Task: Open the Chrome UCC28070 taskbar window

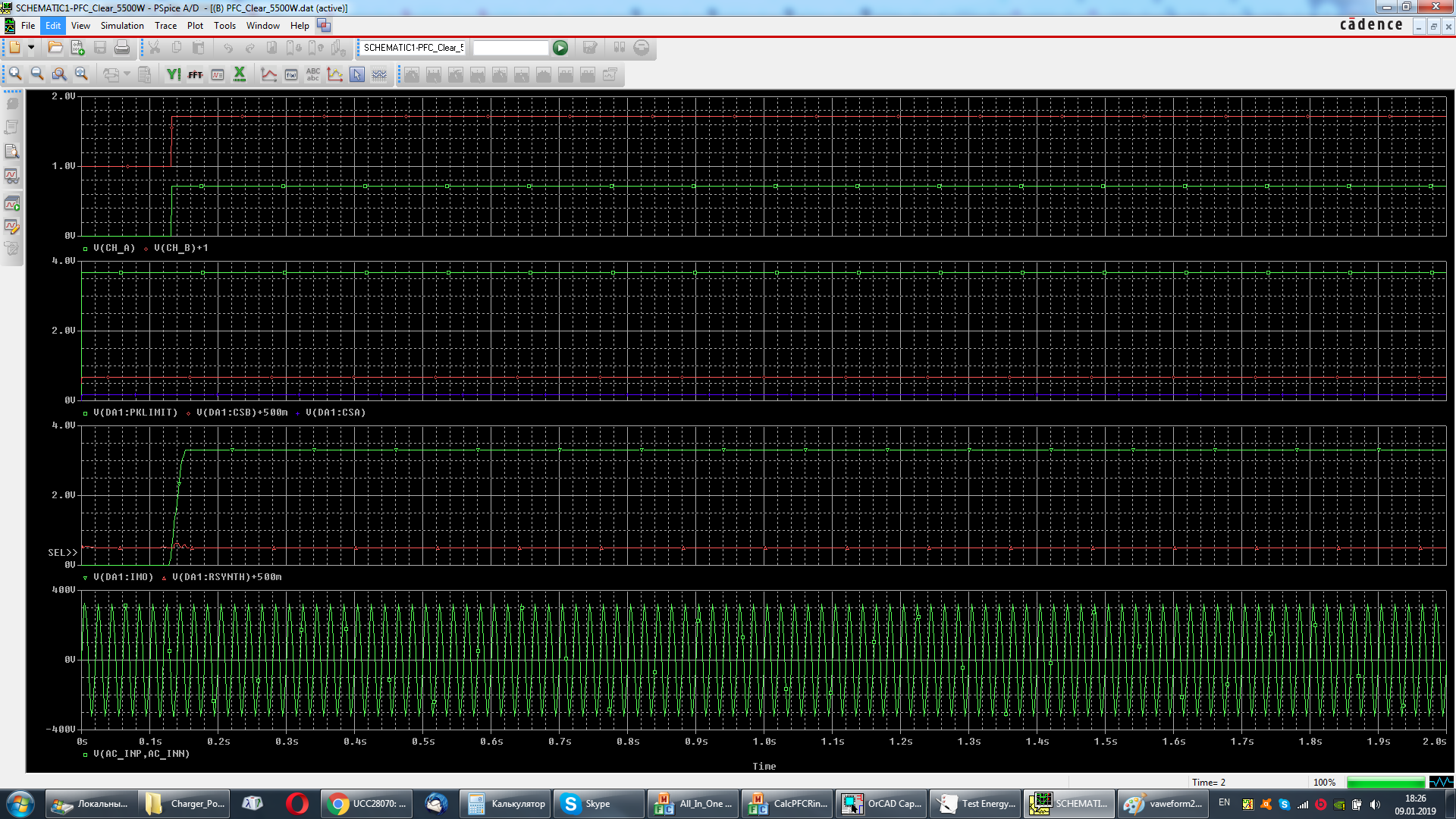Action: click(367, 804)
